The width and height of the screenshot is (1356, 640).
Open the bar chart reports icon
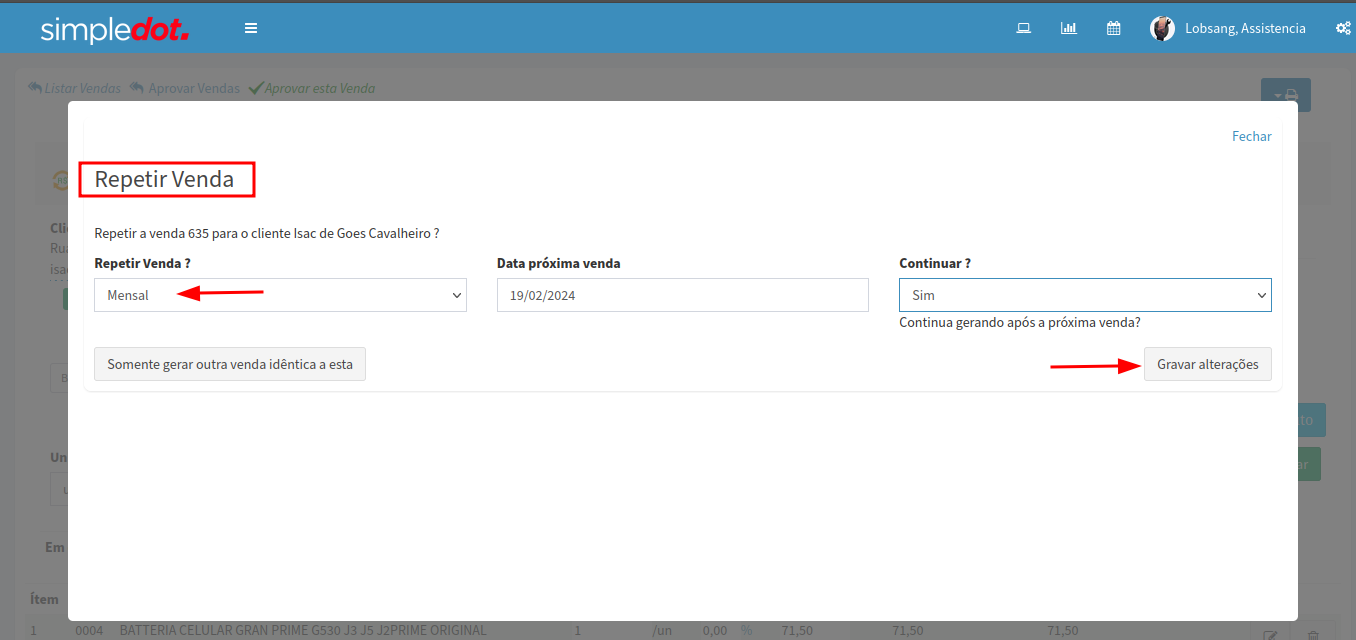tap(1068, 28)
